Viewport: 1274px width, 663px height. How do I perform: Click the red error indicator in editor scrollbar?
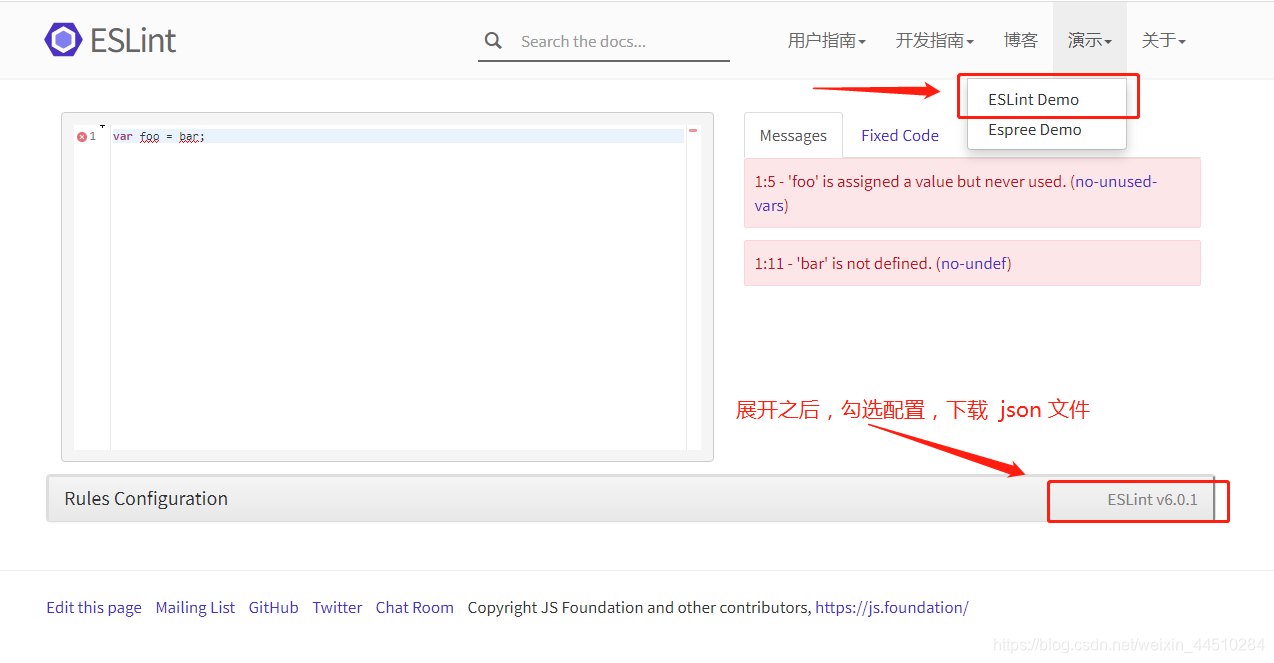click(x=693, y=130)
